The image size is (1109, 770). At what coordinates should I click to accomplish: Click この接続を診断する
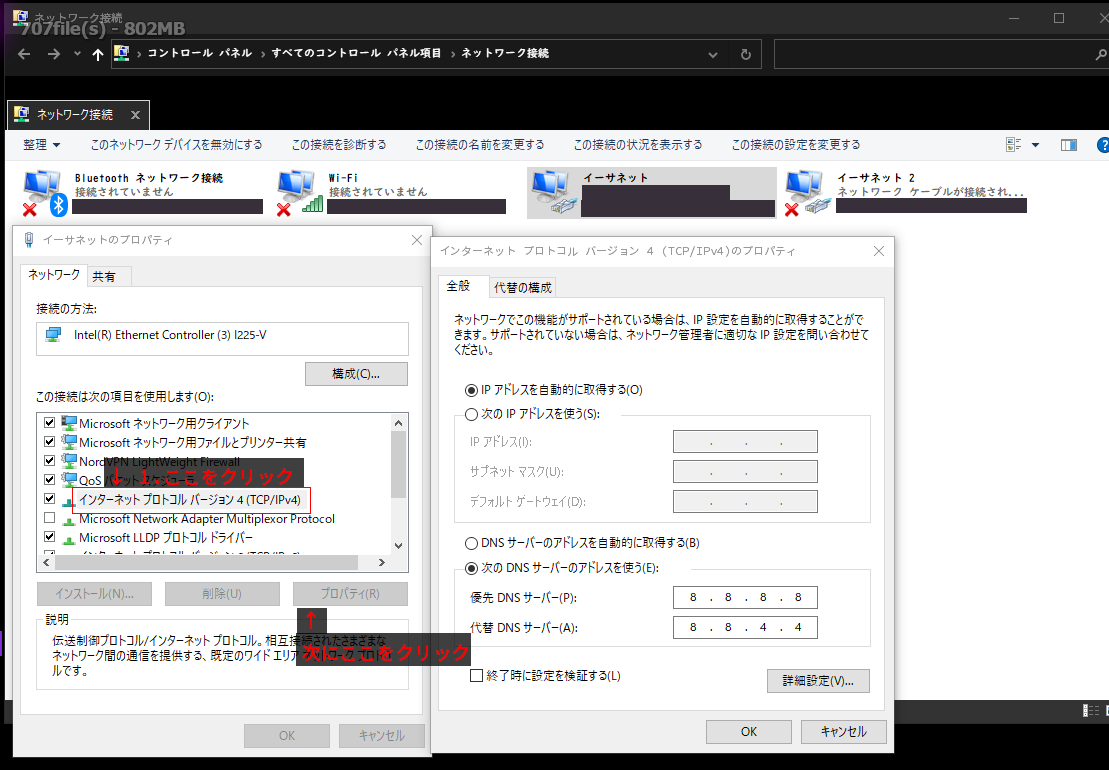click(339, 144)
